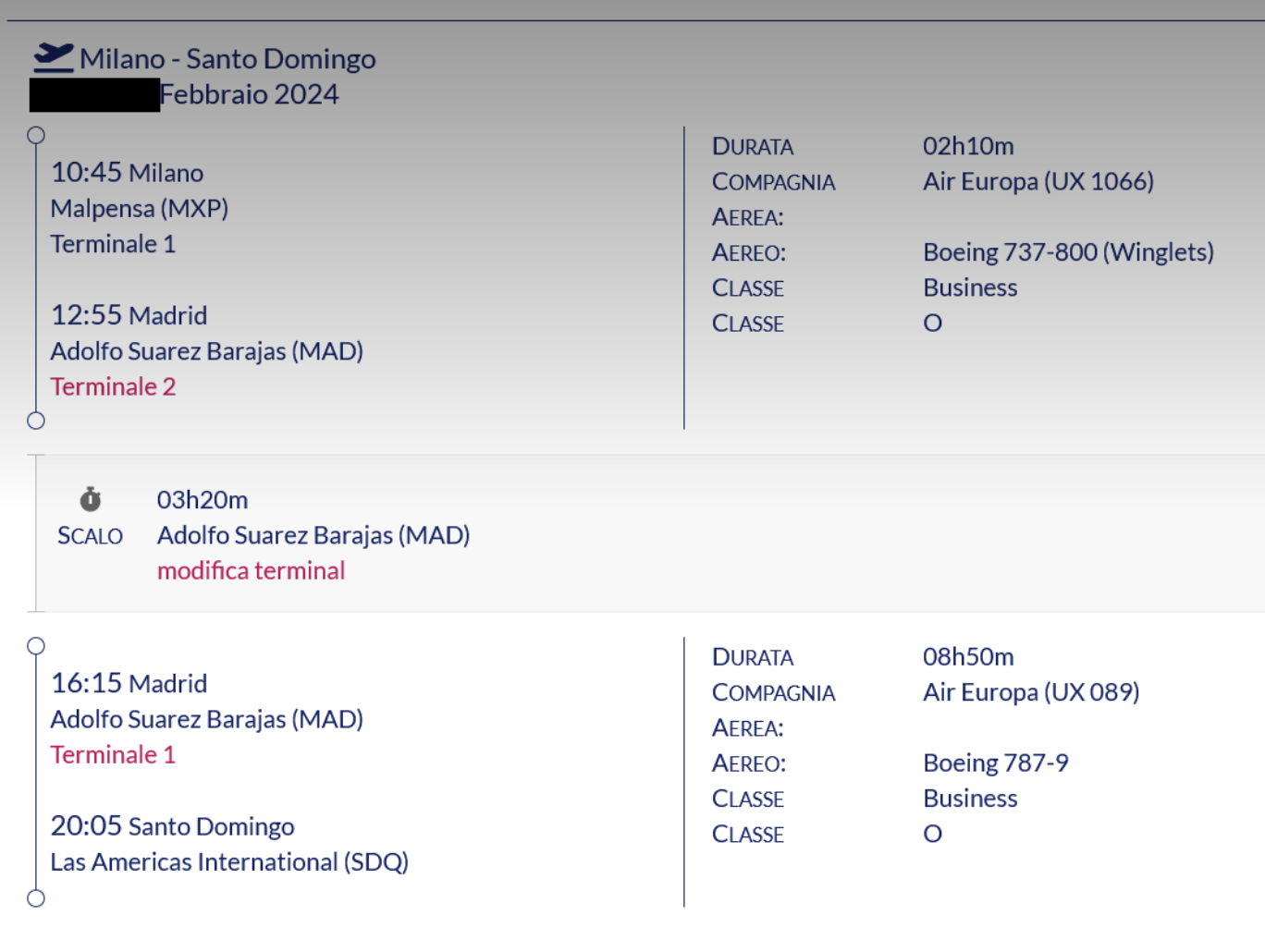
Task: Click "Air Europa (UX 1066)" airline text
Action: [1038, 181]
